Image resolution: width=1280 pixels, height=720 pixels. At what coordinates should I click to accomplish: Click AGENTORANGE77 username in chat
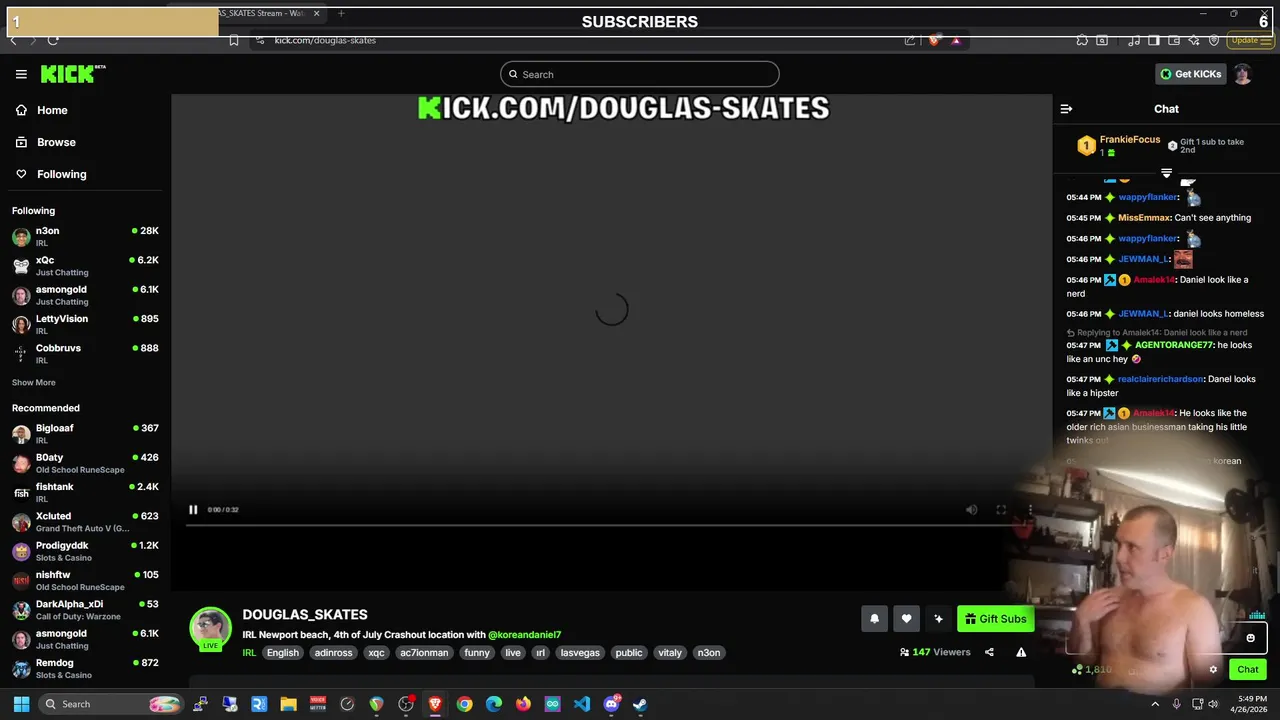click(x=1173, y=345)
